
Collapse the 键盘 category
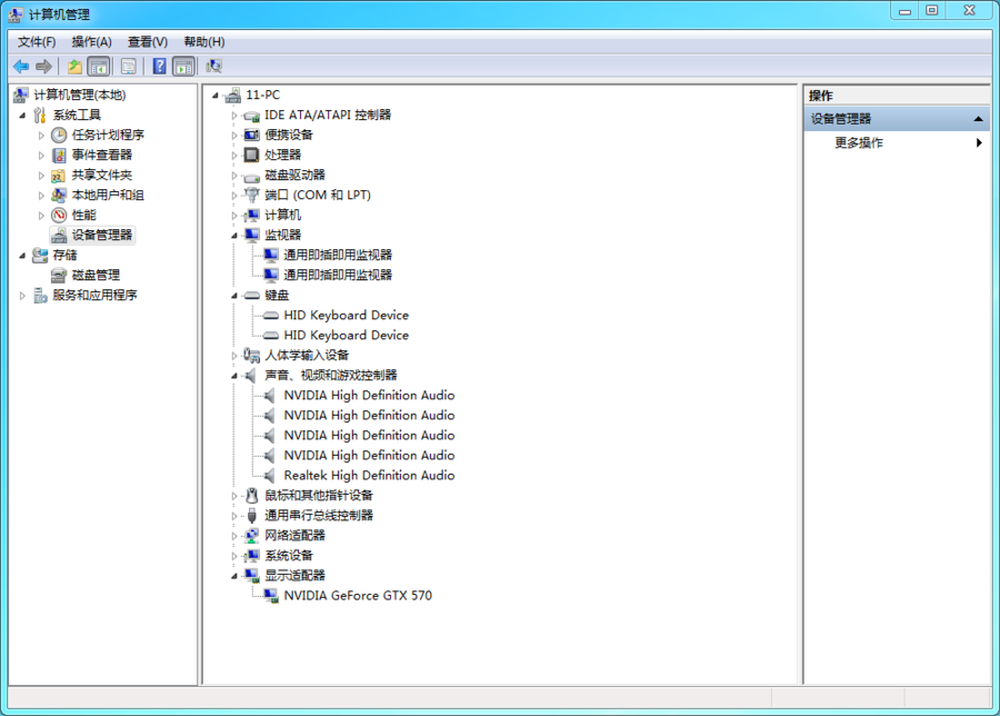[234, 296]
